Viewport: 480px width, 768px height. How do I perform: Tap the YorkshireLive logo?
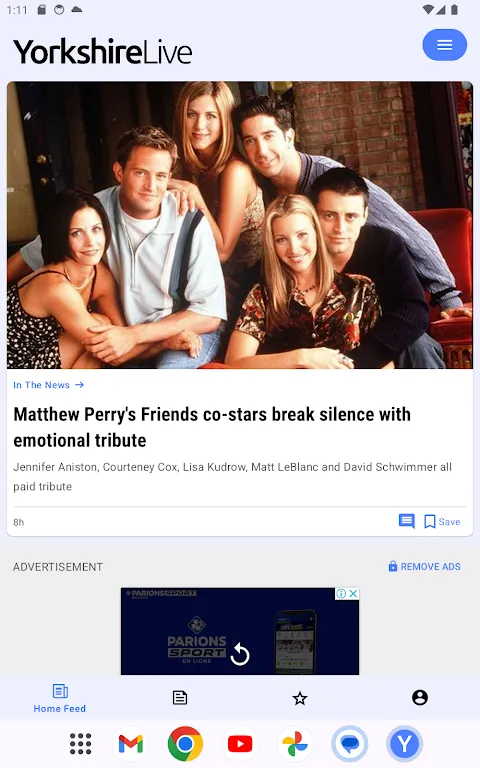102,52
